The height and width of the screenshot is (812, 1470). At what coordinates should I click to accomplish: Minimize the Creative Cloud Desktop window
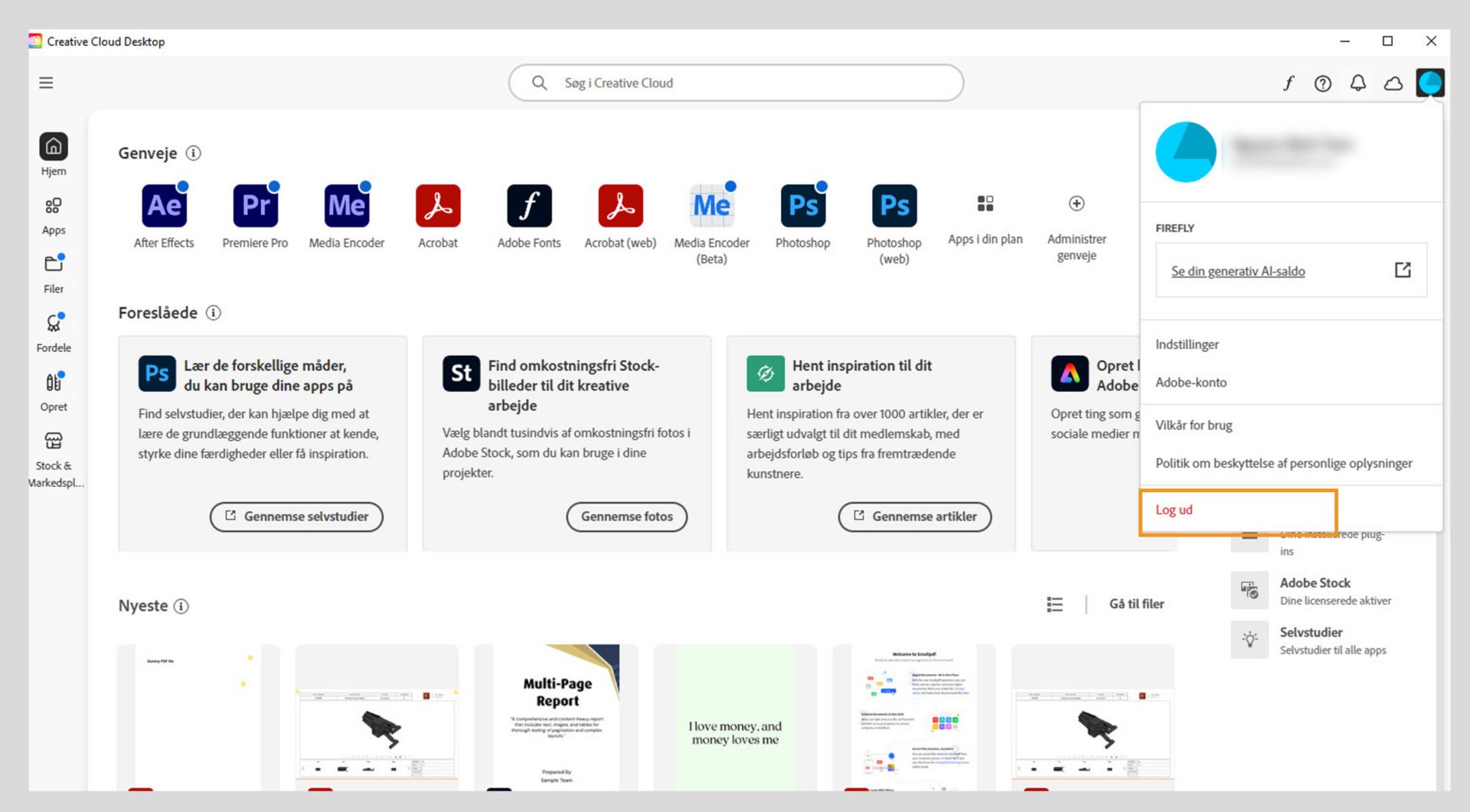1344,41
